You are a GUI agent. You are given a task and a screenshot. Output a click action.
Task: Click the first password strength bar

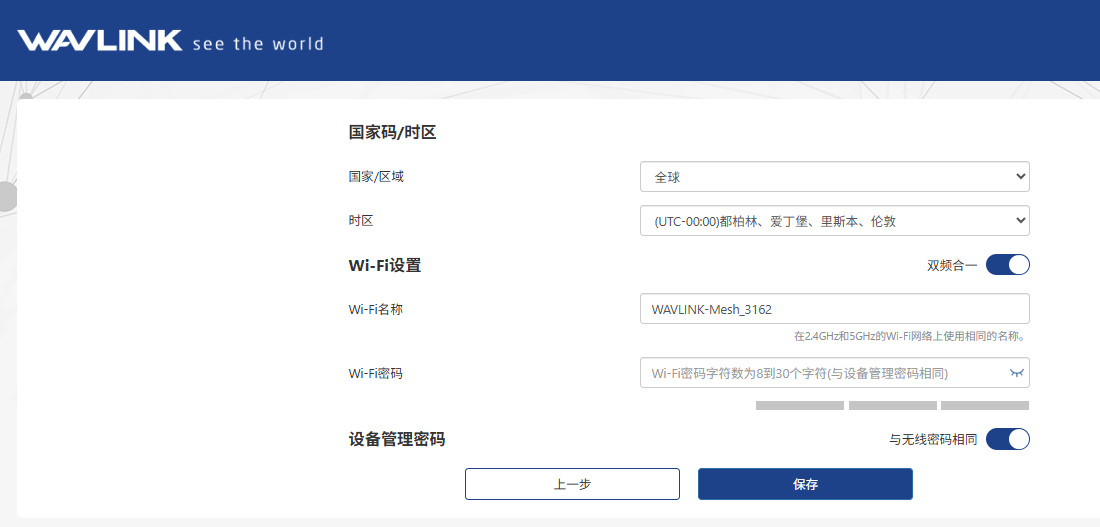[x=799, y=406]
